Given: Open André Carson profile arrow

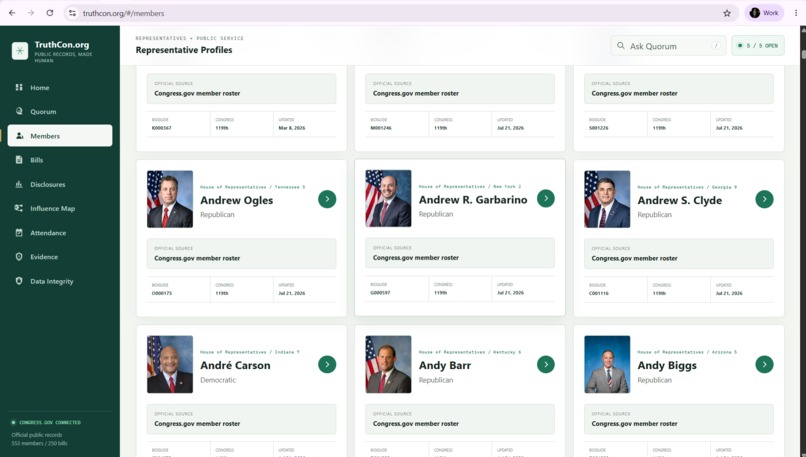Looking at the screenshot, I should coord(327,364).
